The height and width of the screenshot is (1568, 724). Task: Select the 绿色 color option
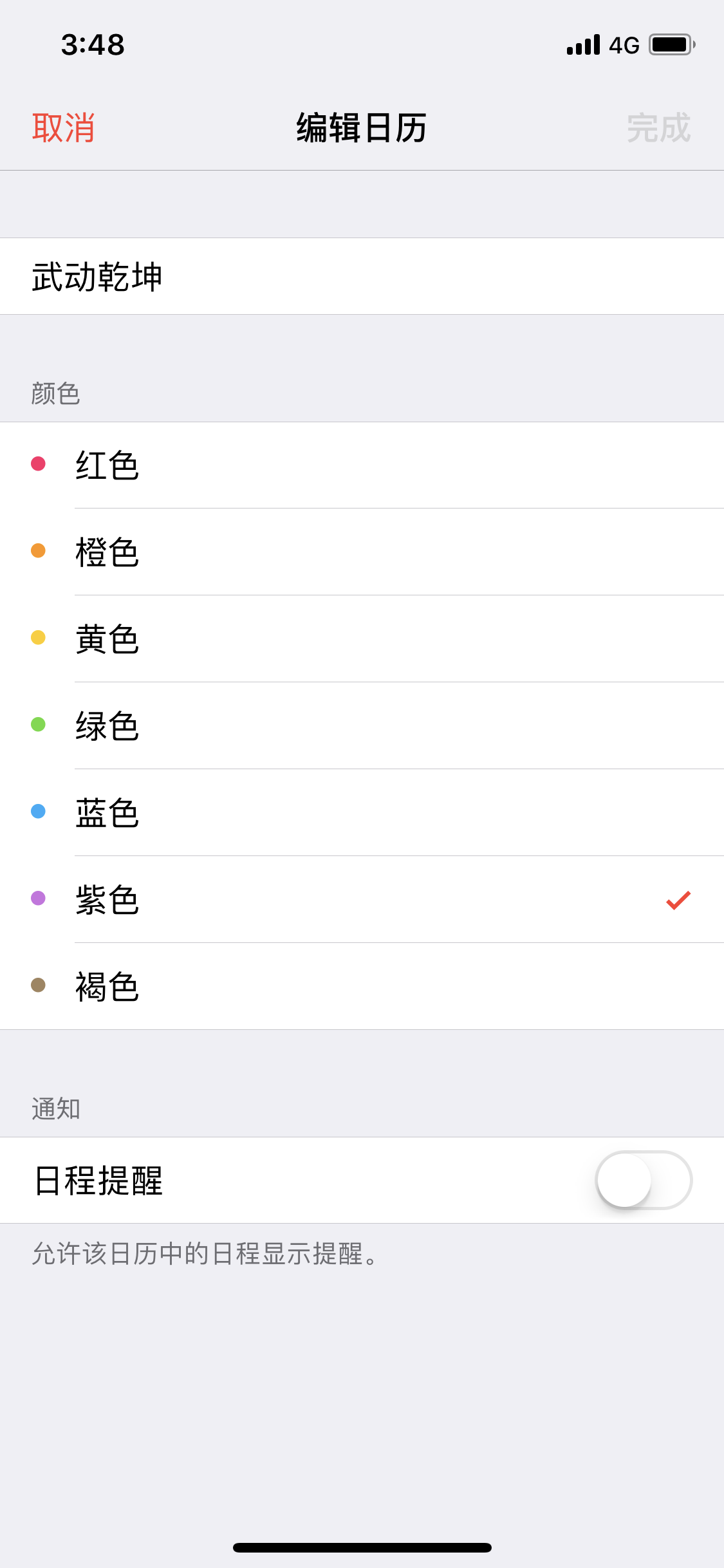(x=107, y=726)
